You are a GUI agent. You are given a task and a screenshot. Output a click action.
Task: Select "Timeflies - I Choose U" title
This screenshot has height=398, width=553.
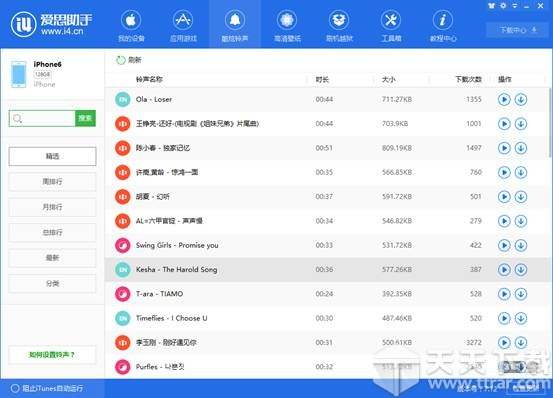pos(172,318)
